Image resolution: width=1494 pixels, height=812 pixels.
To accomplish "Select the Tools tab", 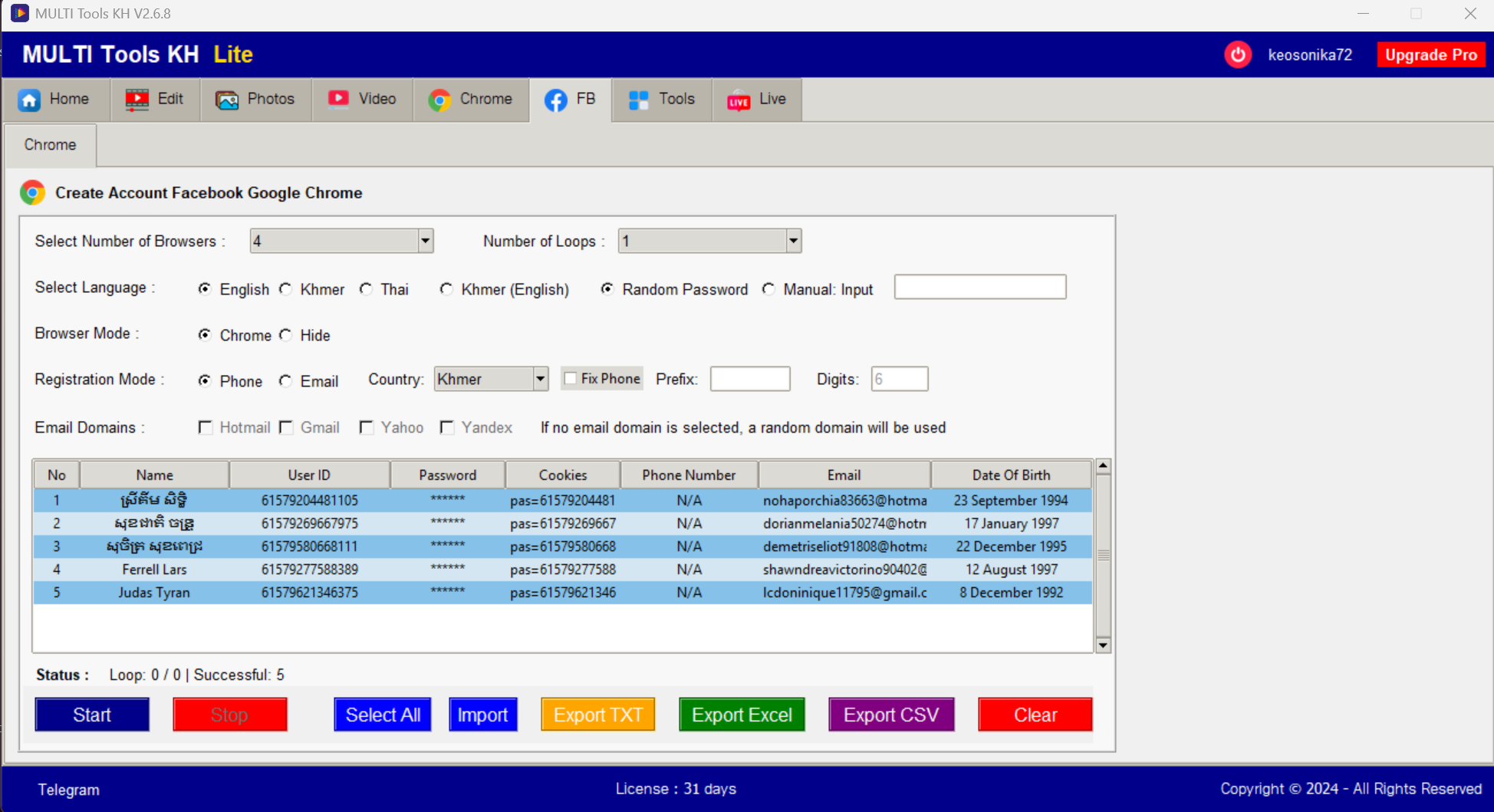I will [x=661, y=99].
